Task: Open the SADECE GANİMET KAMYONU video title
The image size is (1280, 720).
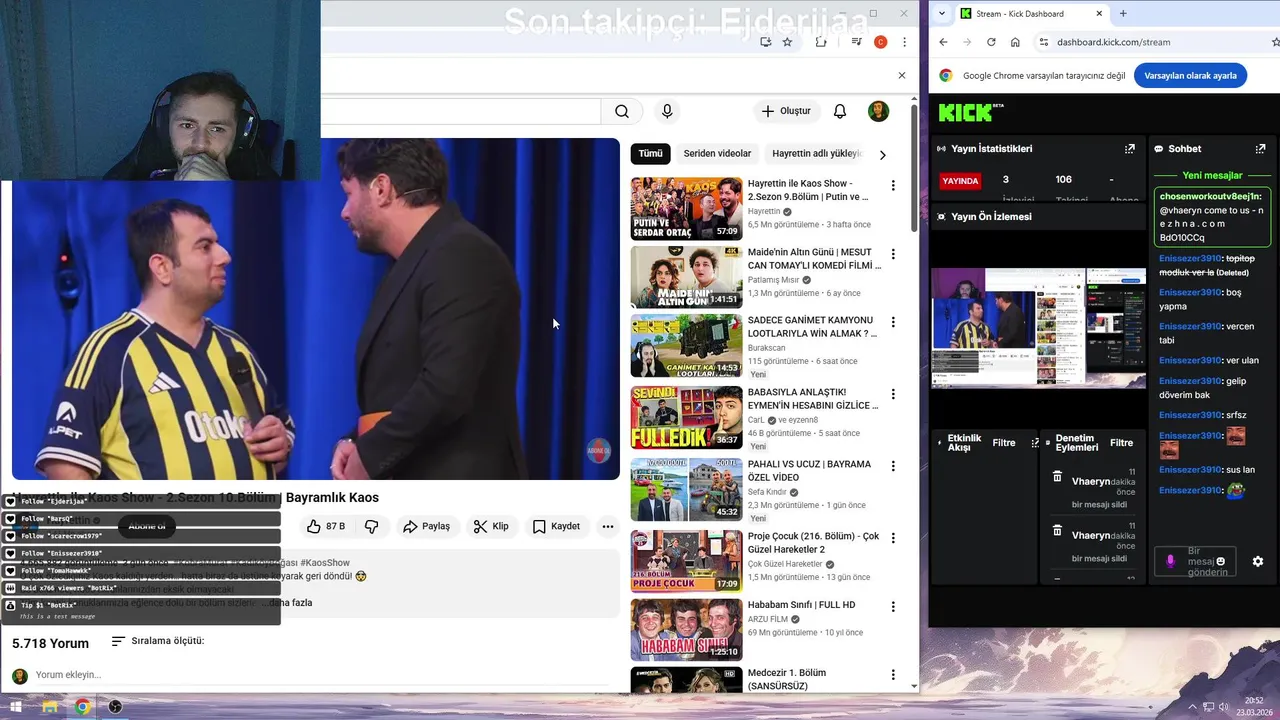Action: point(813,327)
